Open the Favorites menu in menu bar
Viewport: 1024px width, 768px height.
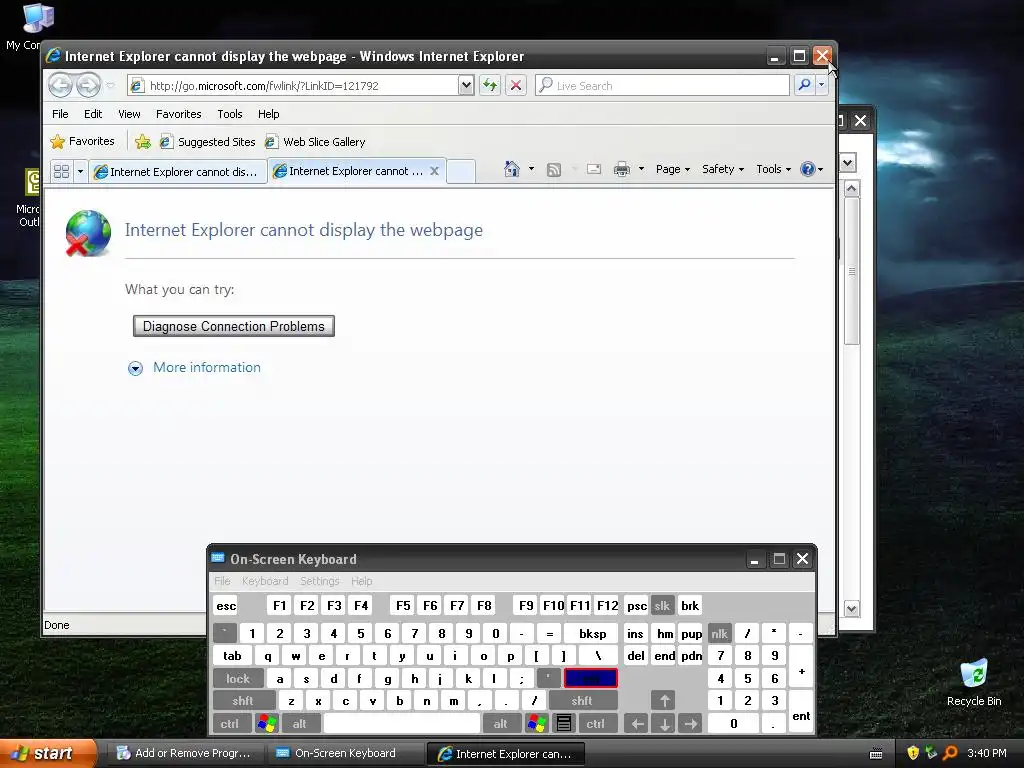[178, 114]
